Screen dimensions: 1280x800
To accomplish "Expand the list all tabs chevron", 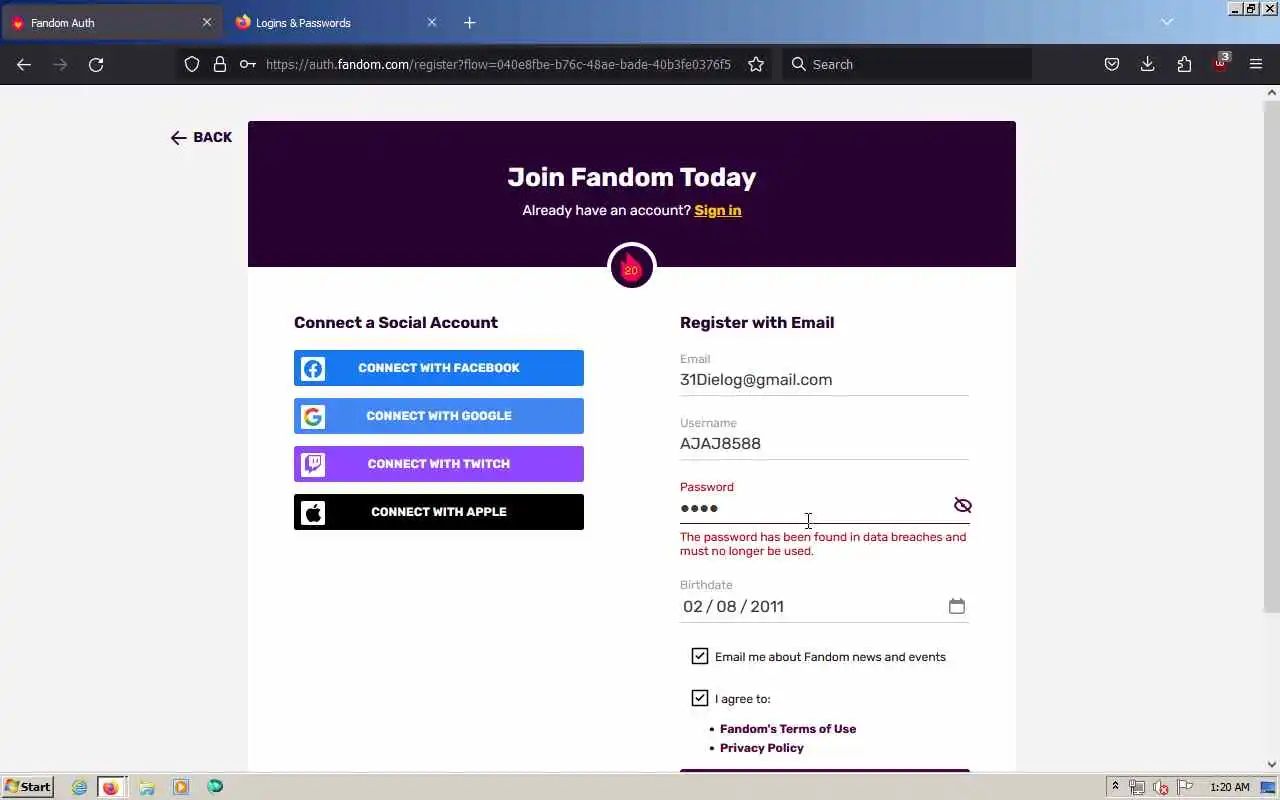I will [1166, 22].
